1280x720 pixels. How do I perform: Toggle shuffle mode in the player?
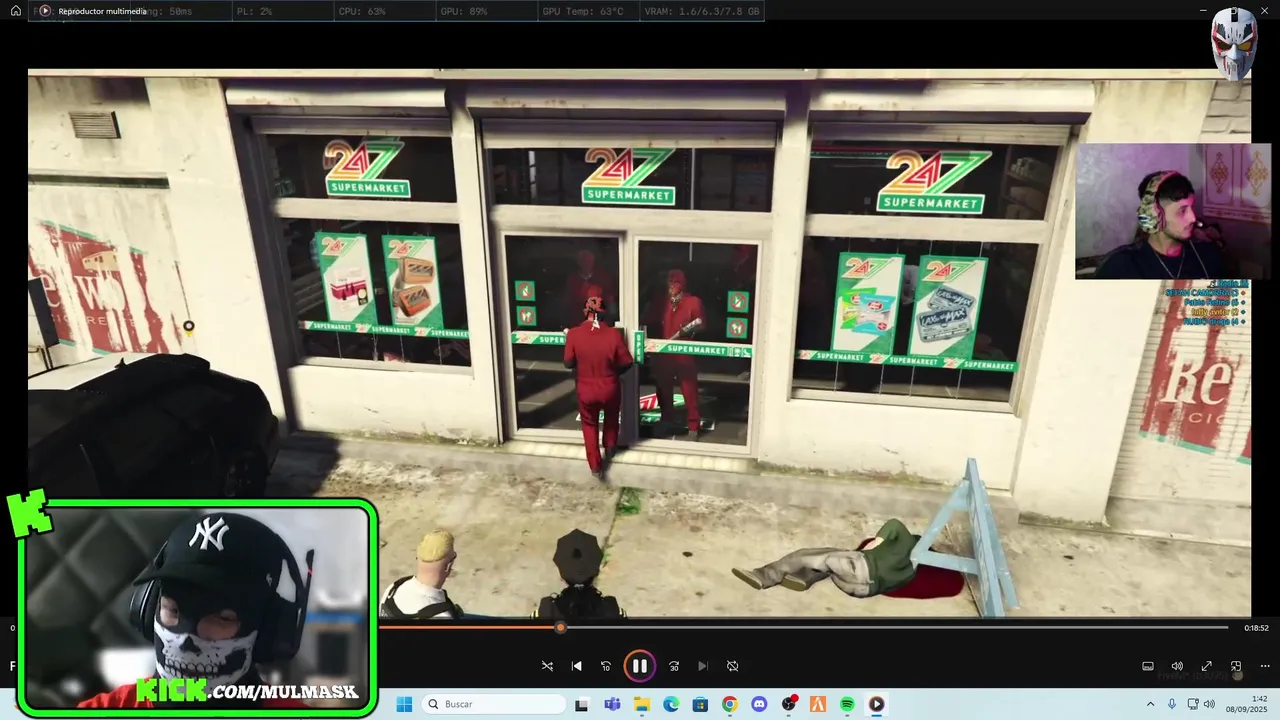pyautogui.click(x=547, y=666)
